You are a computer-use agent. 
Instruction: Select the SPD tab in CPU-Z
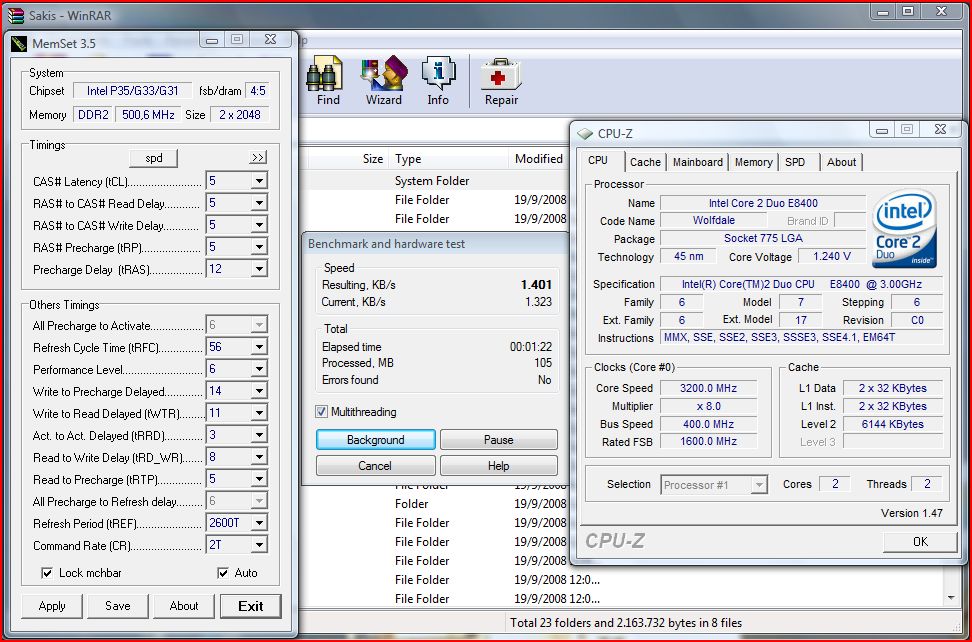(795, 162)
